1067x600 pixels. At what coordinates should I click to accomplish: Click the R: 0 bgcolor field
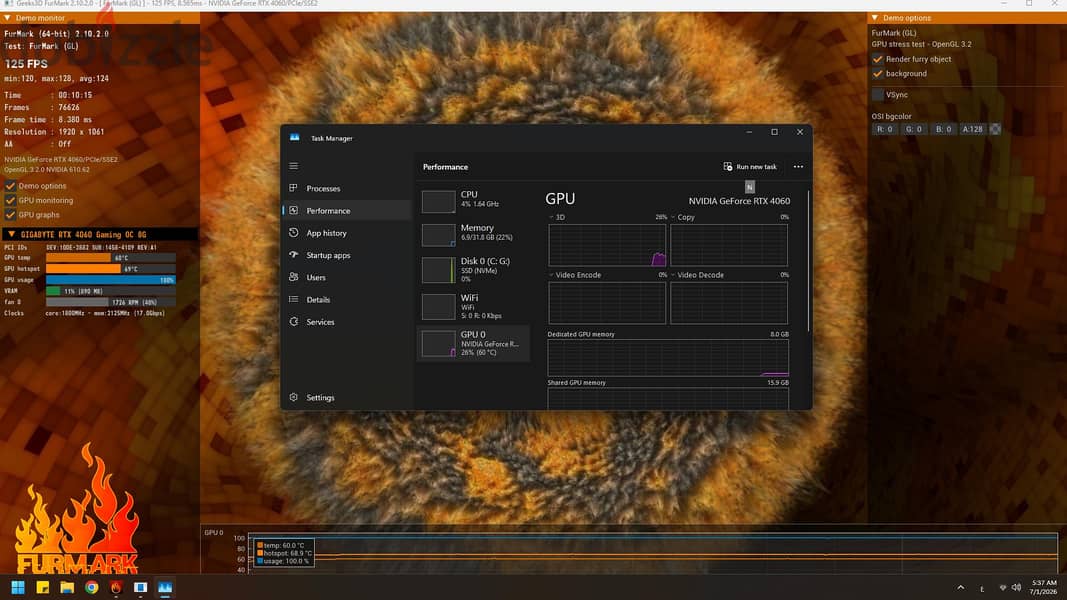pos(885,129)
